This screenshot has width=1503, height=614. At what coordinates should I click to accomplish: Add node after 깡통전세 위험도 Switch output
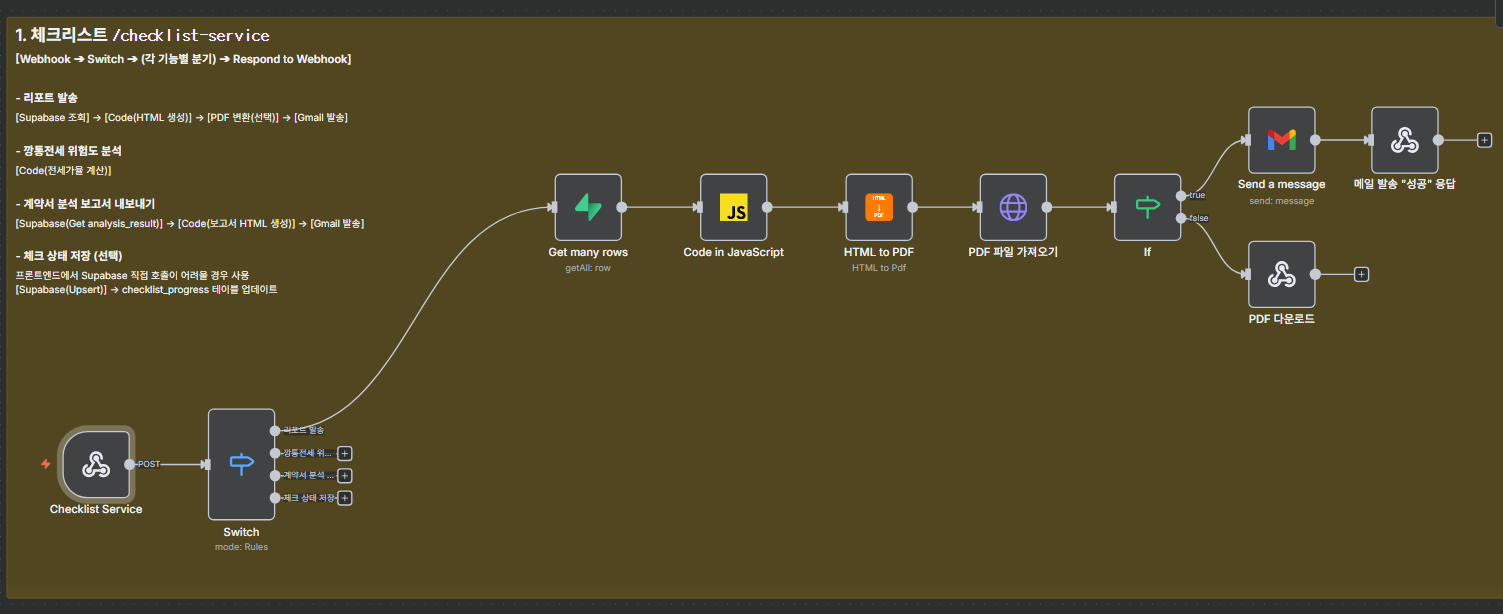(345, 453)
